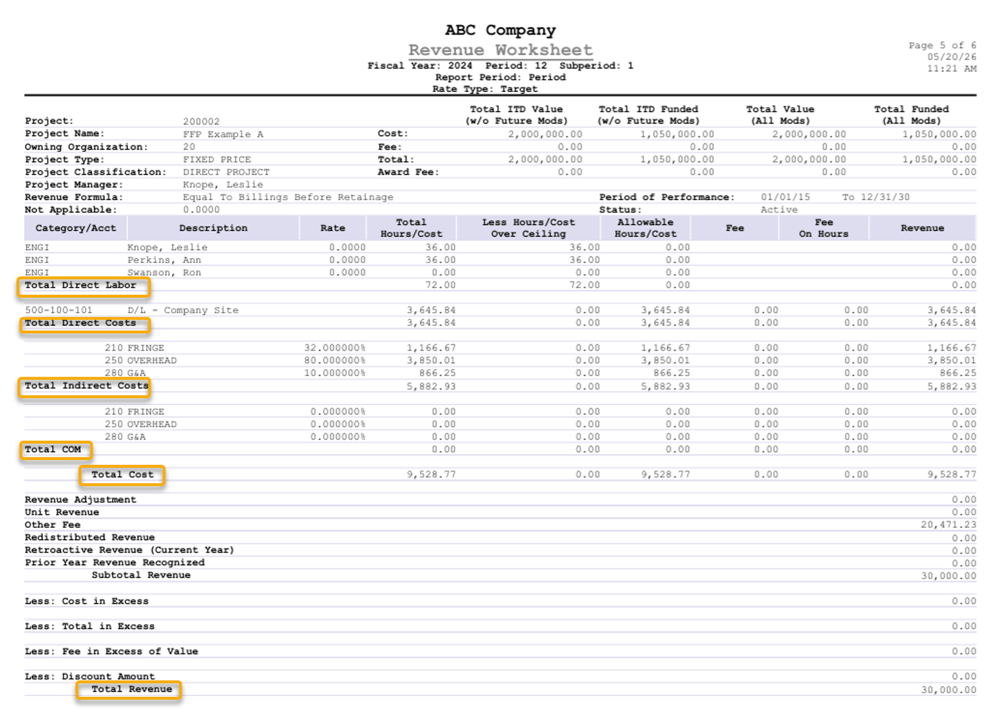Click Less Hours/Cost Over Ceiling header
The height and width of the screenshot is (712, 1000).
coord(528,228)
